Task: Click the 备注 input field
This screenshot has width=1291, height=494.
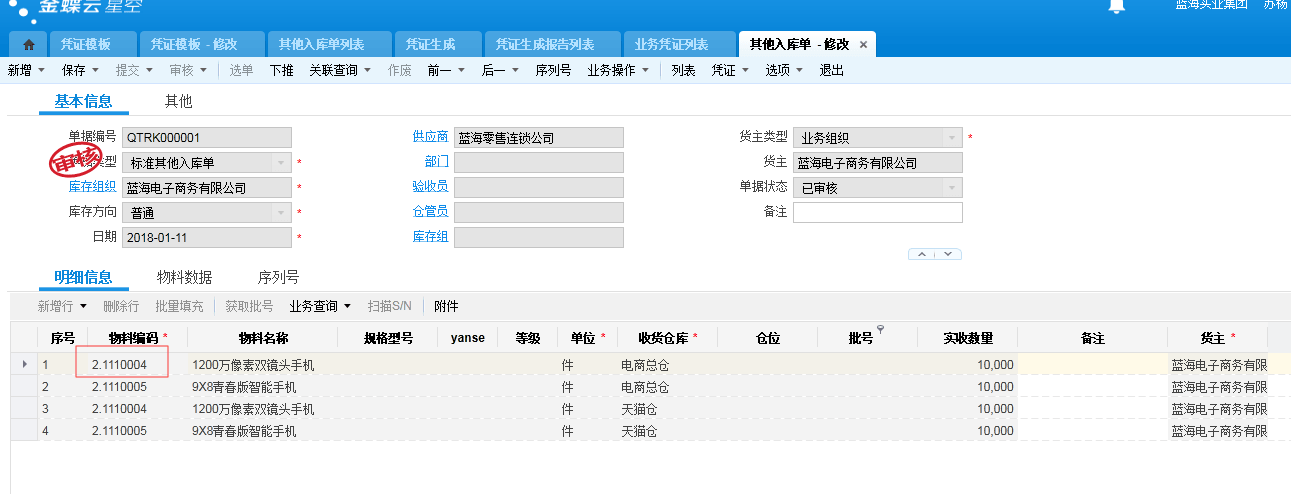Action: click(x=878, y=212)
